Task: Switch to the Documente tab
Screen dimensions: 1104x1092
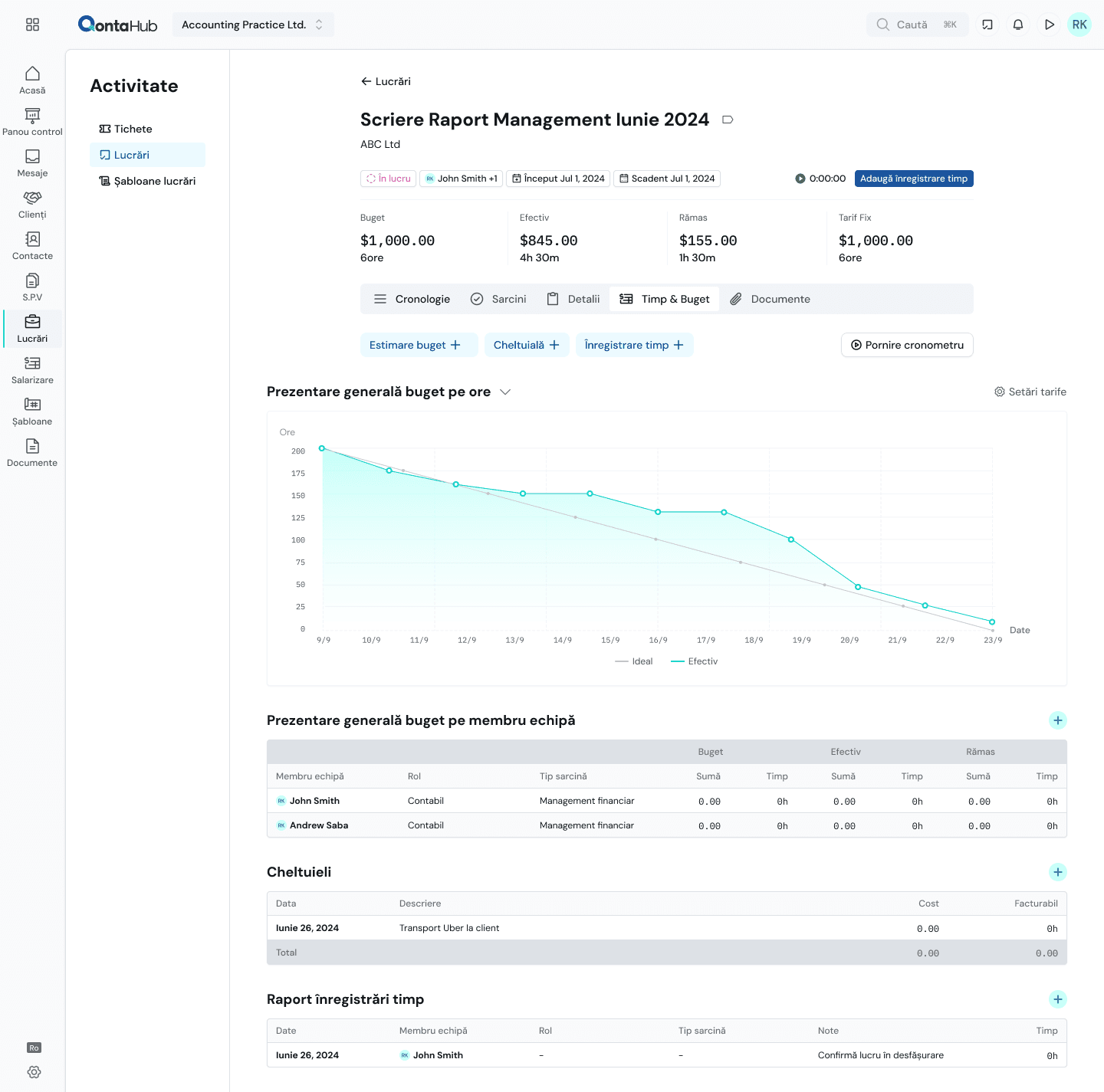Action: click(x=770, y=299)
